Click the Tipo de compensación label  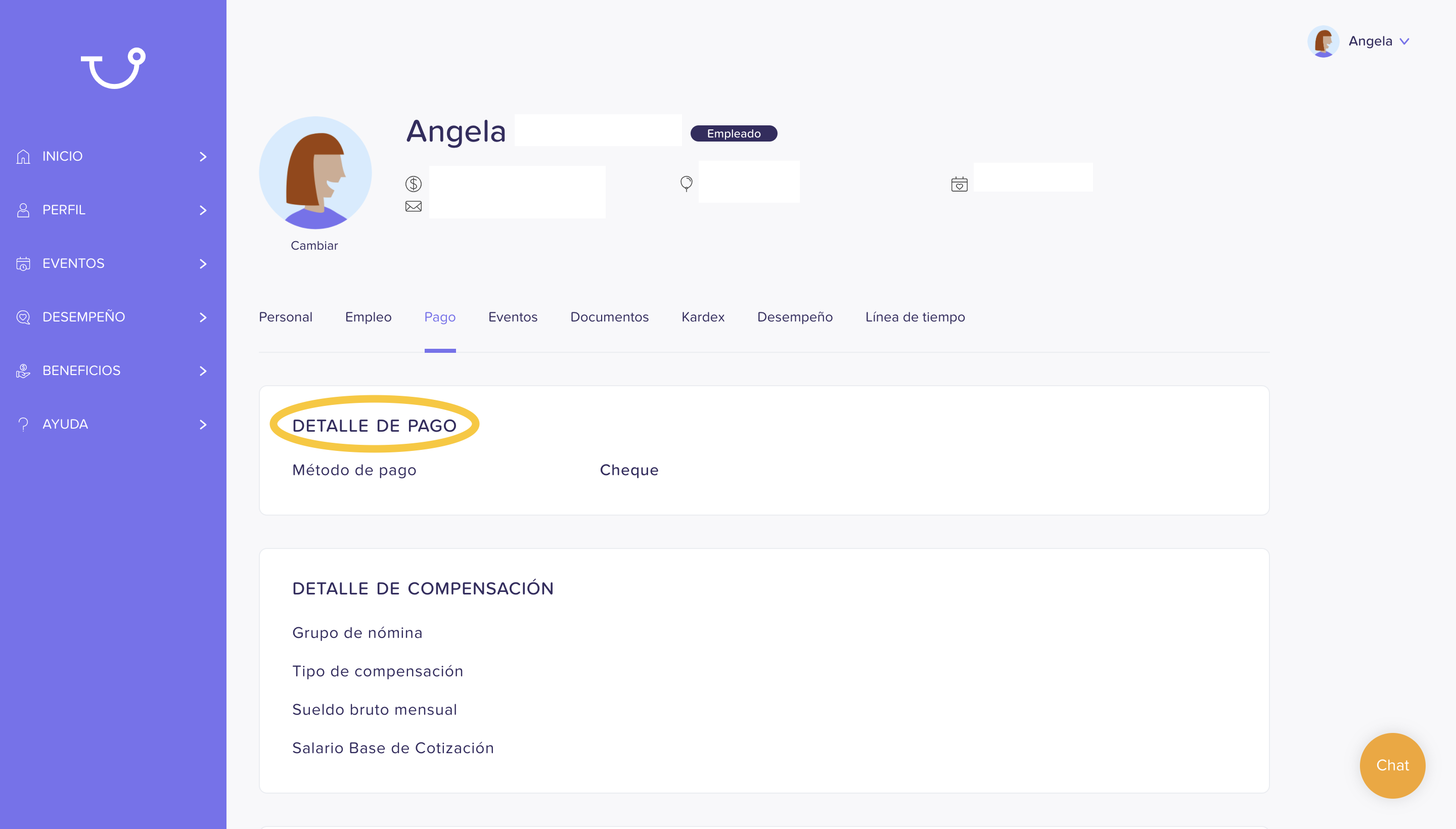point(378,671)
